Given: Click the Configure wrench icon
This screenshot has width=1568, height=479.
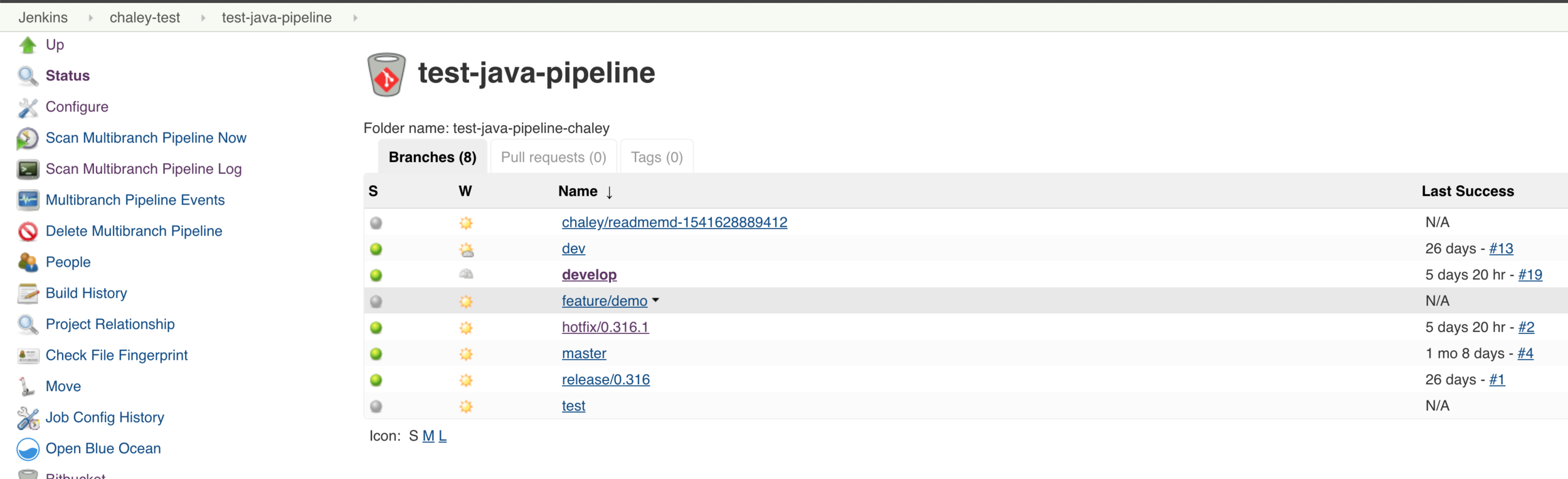Looking at the screenshot, I should click(28, 107).
